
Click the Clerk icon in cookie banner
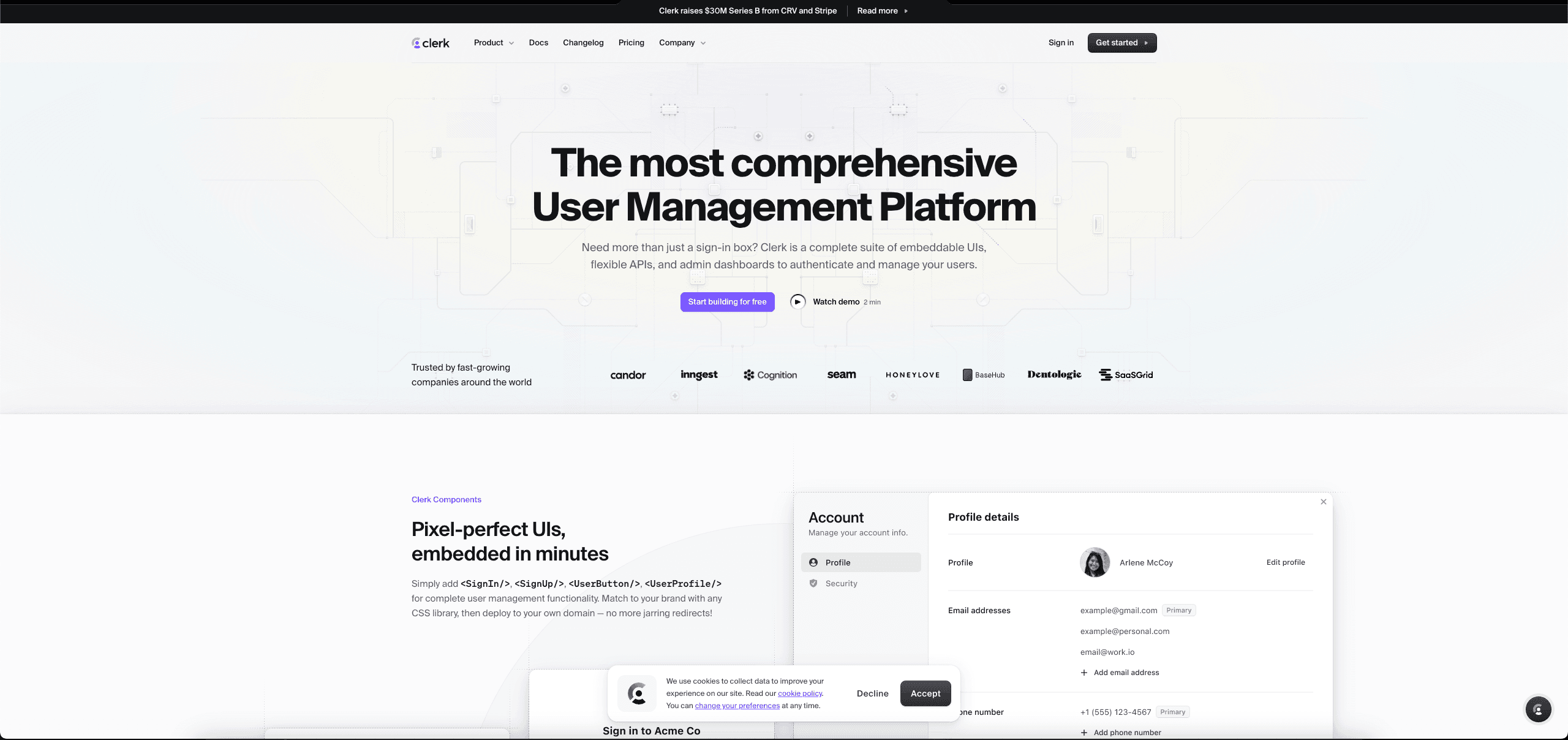[x=637, y=693]
